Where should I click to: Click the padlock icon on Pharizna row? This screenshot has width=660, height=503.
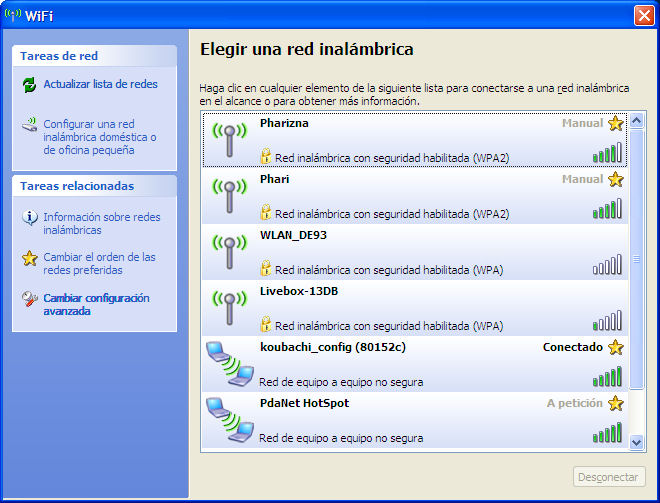click(x=265, y=156)
